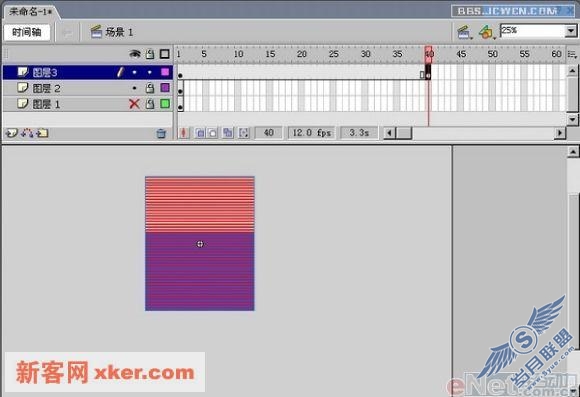580x397 pixels.
Task: Toggle show all layers eye icon
Action: coord(135,54)
